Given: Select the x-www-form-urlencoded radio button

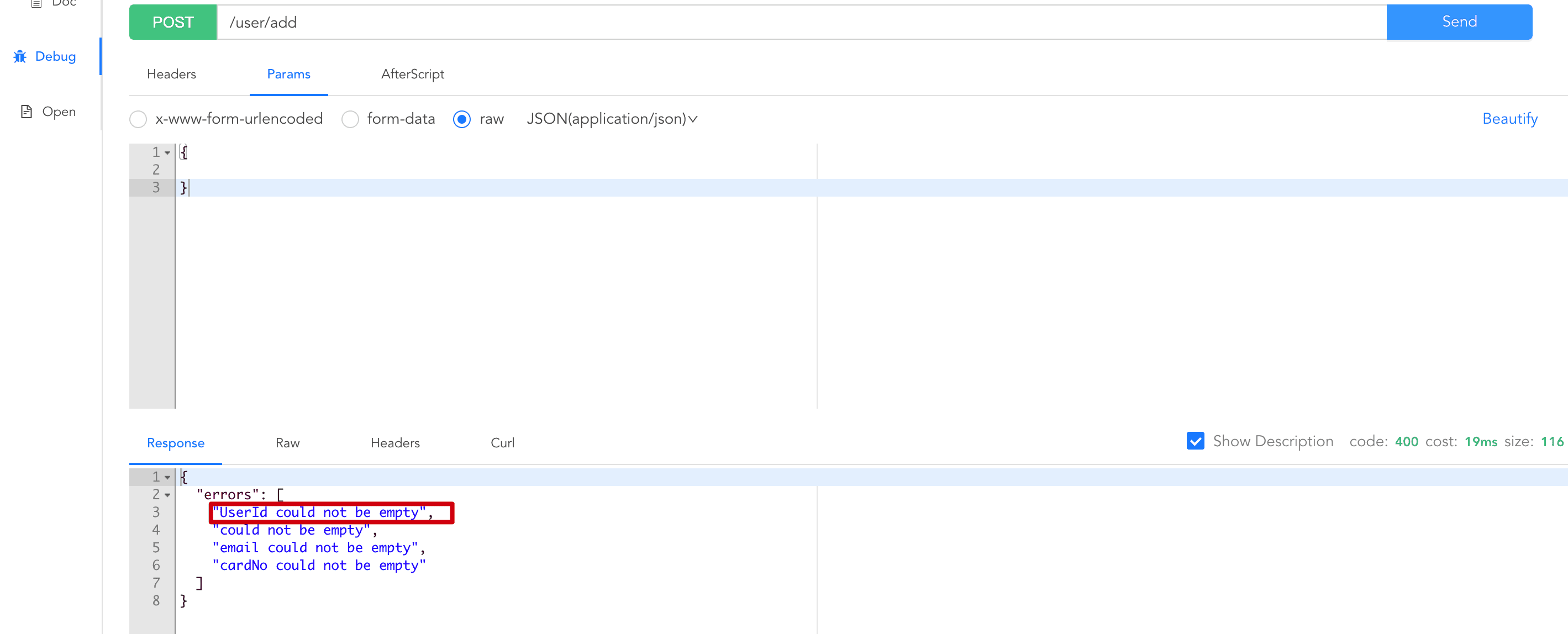Looking at the screenshot, I should pyautogui.click(x=138, y=119).
